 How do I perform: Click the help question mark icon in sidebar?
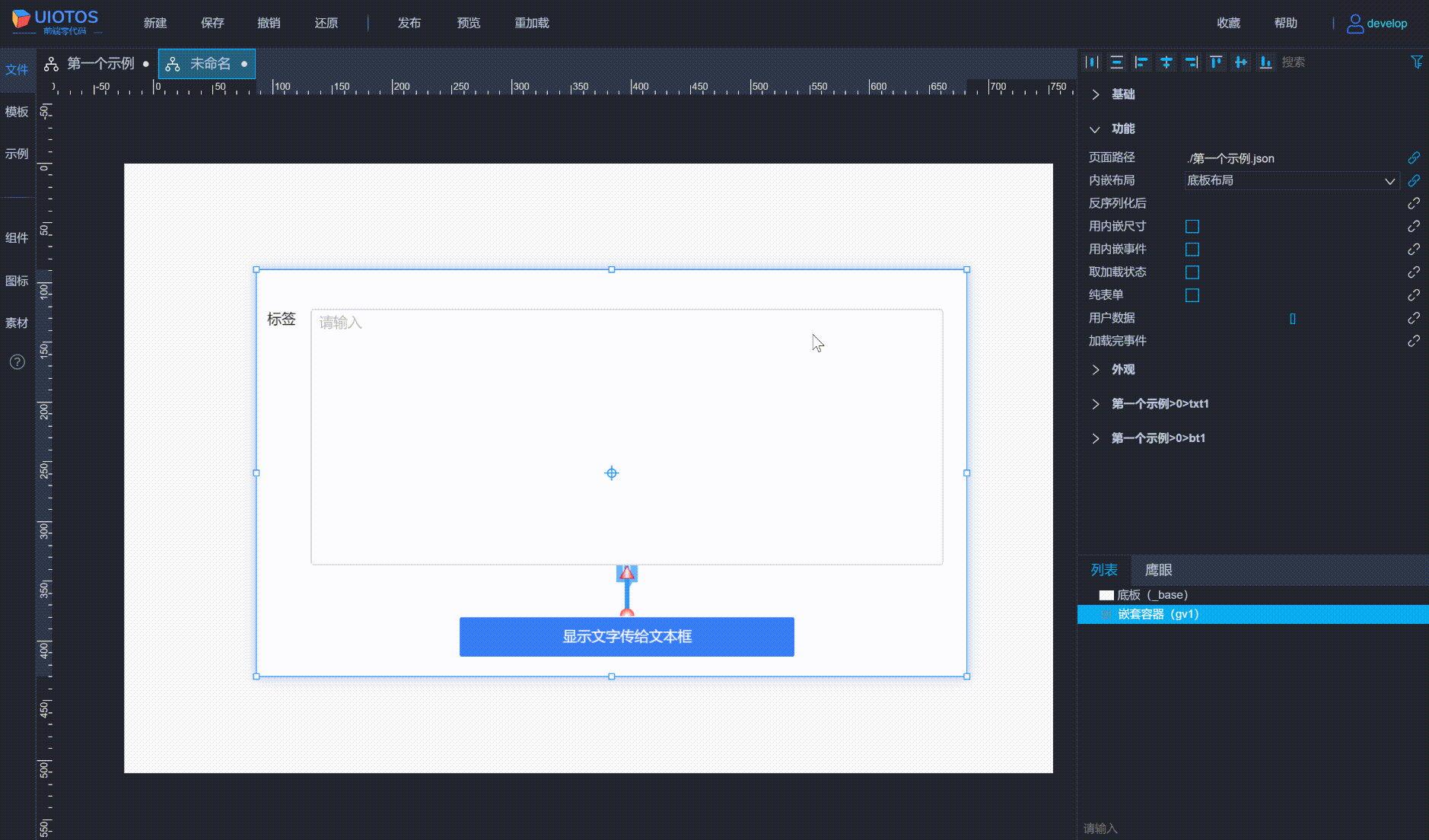(x=18, y=362)
